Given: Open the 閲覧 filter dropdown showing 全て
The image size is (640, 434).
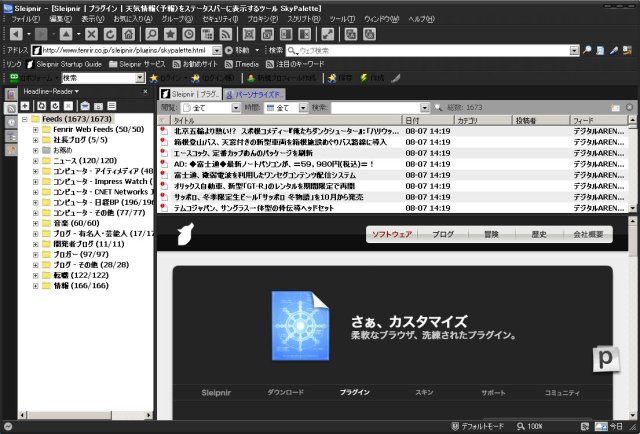Looking at the screenshot, I should pos(236,108).
